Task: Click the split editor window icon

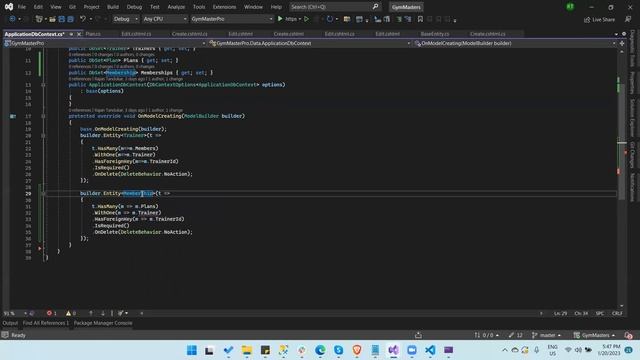Action: pos(622,43)
